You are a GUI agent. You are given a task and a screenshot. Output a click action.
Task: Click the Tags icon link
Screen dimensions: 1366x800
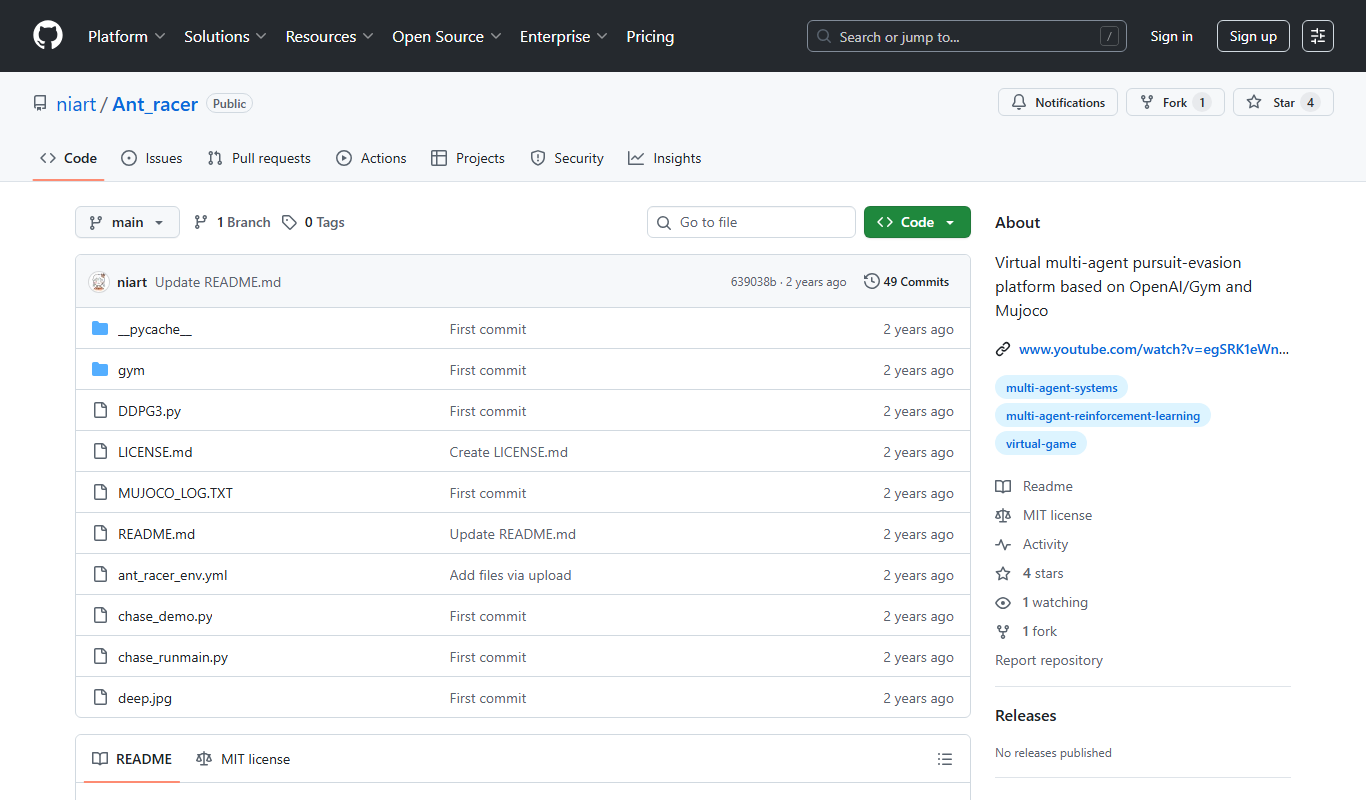[x=289, y=222]
